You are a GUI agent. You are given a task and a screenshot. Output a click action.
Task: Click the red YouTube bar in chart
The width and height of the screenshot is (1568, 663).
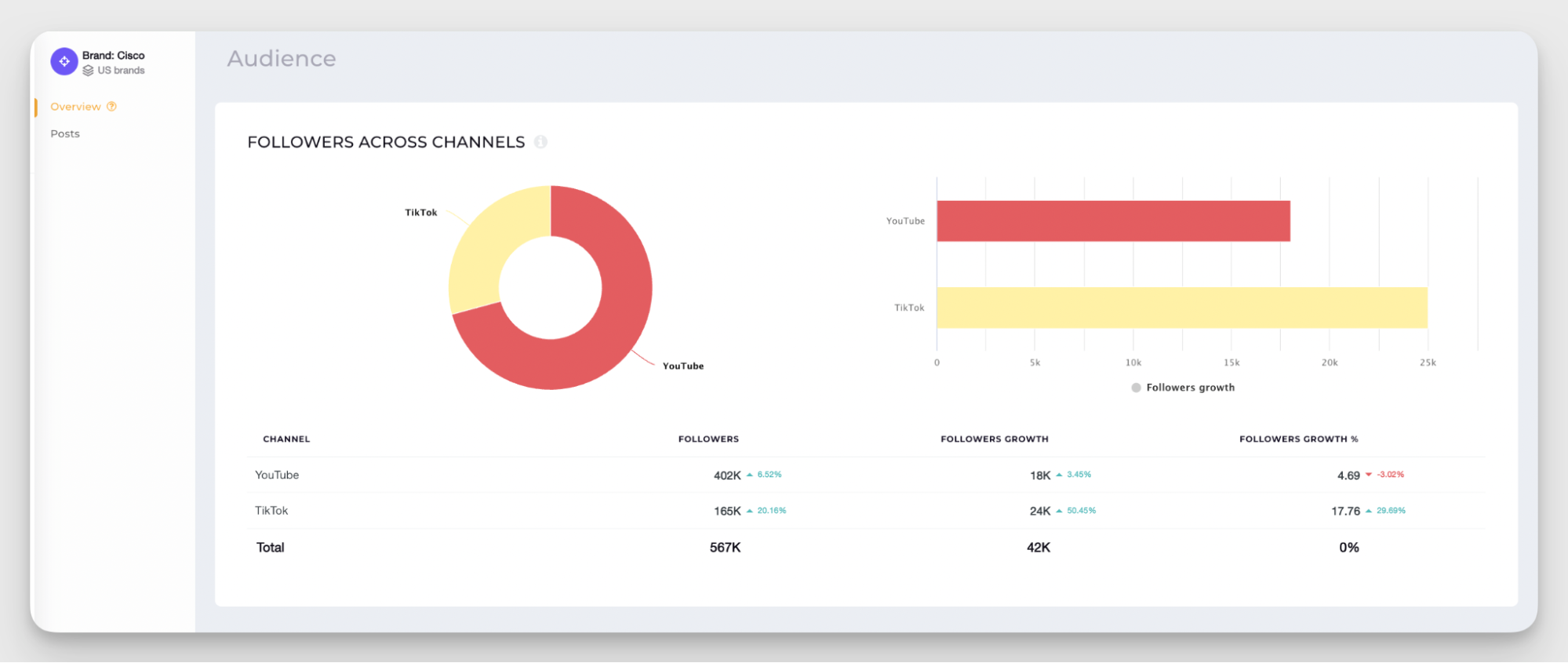[x=1112, y=221]
